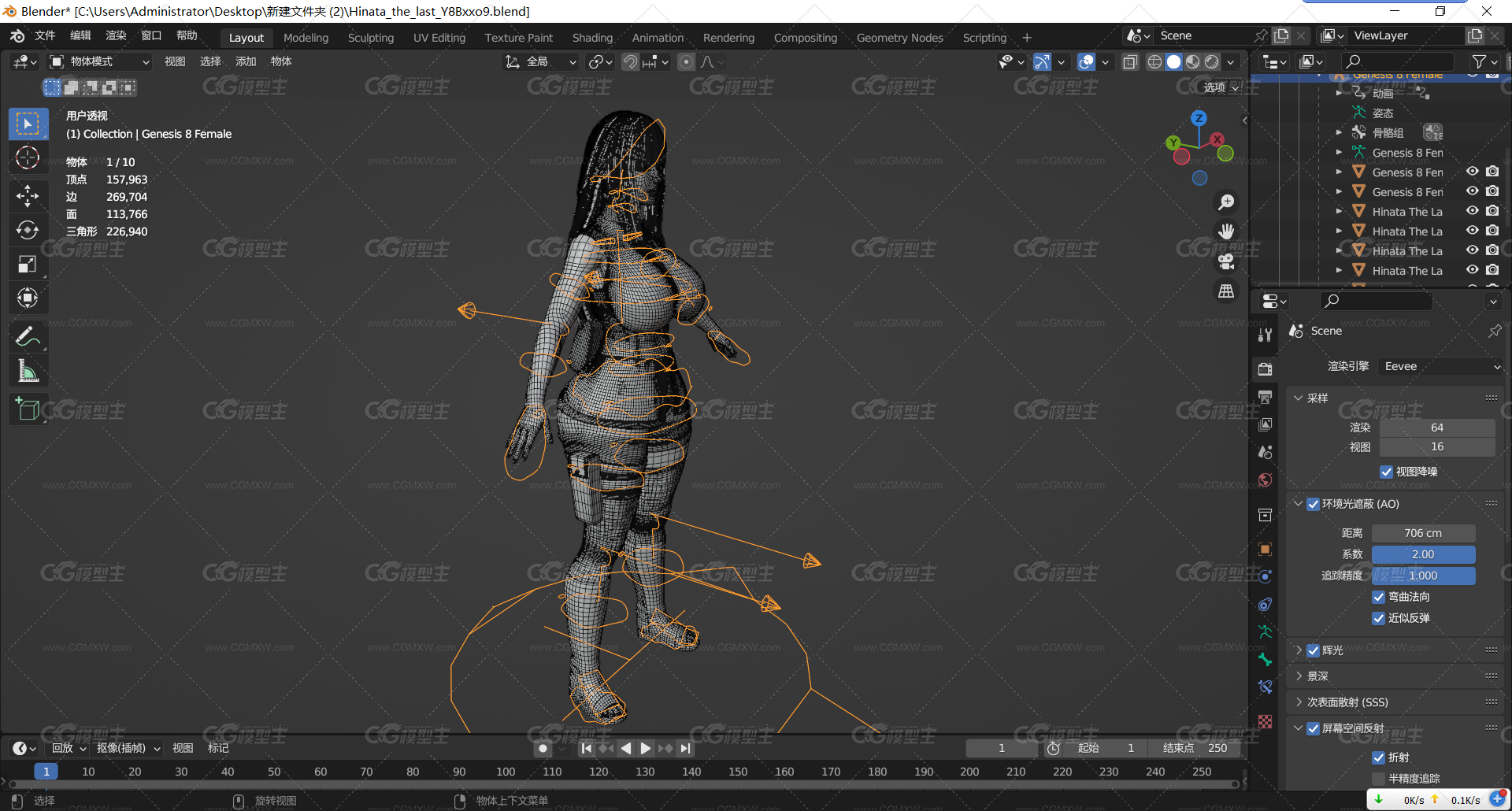Uncheck 折射 checkbox
The image size is (1512, 811).
point(1378,757)
